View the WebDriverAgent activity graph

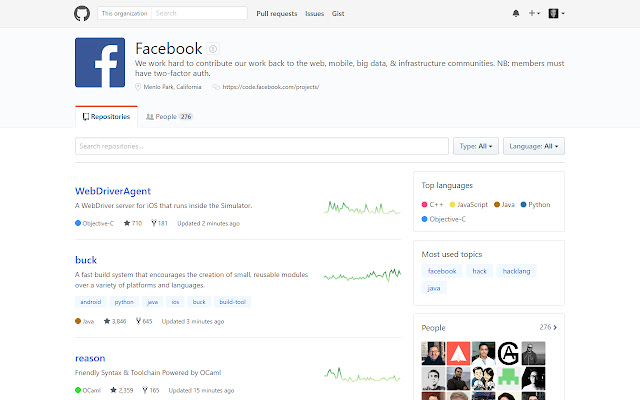click(362, 208)
